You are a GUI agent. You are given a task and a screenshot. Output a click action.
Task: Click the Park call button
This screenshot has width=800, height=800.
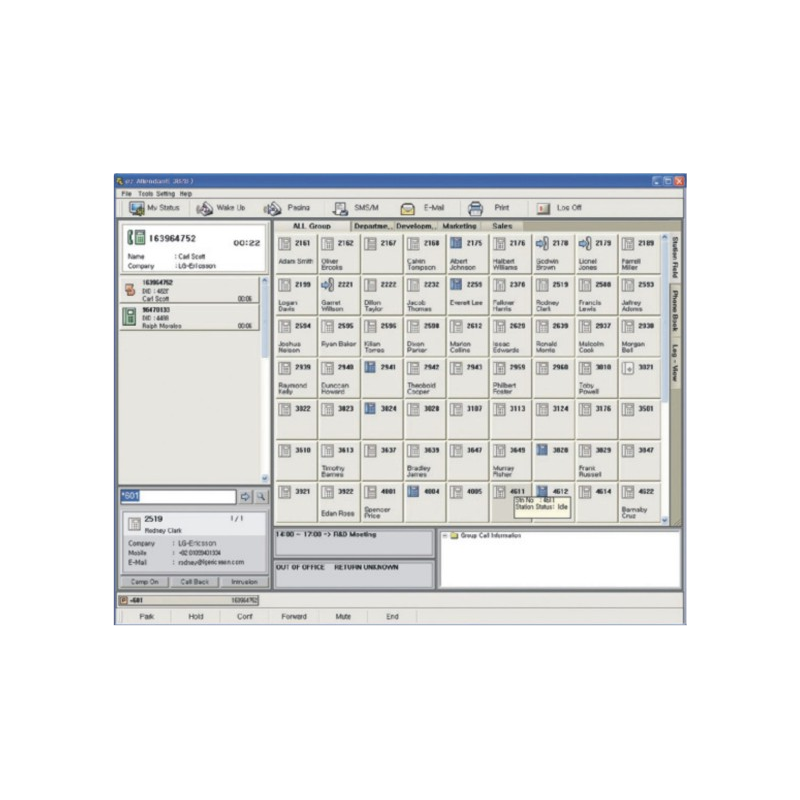coord(146,617)
